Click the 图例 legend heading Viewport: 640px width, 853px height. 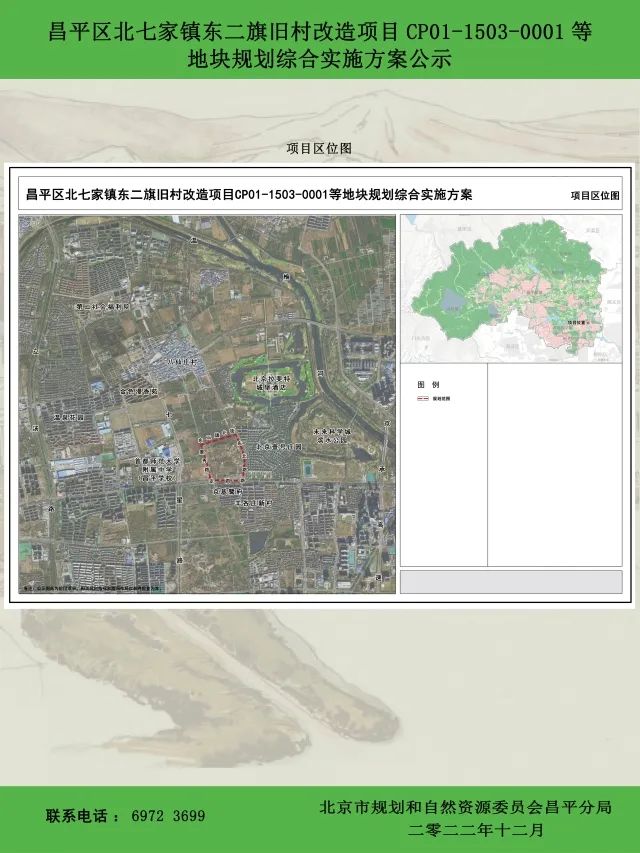(x=428, y=384)
